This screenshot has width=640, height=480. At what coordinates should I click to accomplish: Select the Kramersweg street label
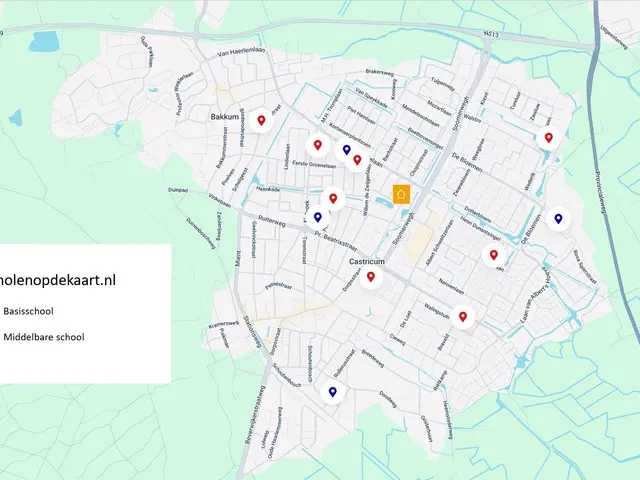point(223,324)
